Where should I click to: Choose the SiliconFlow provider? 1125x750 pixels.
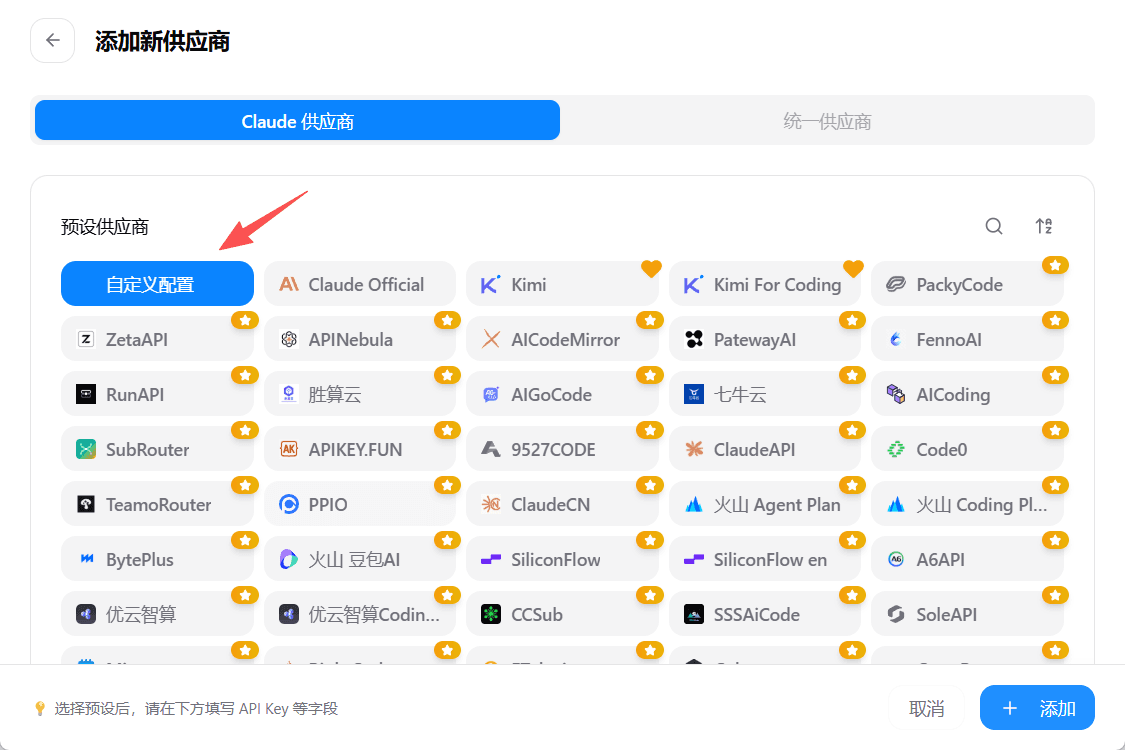click(x=562, y=559)
